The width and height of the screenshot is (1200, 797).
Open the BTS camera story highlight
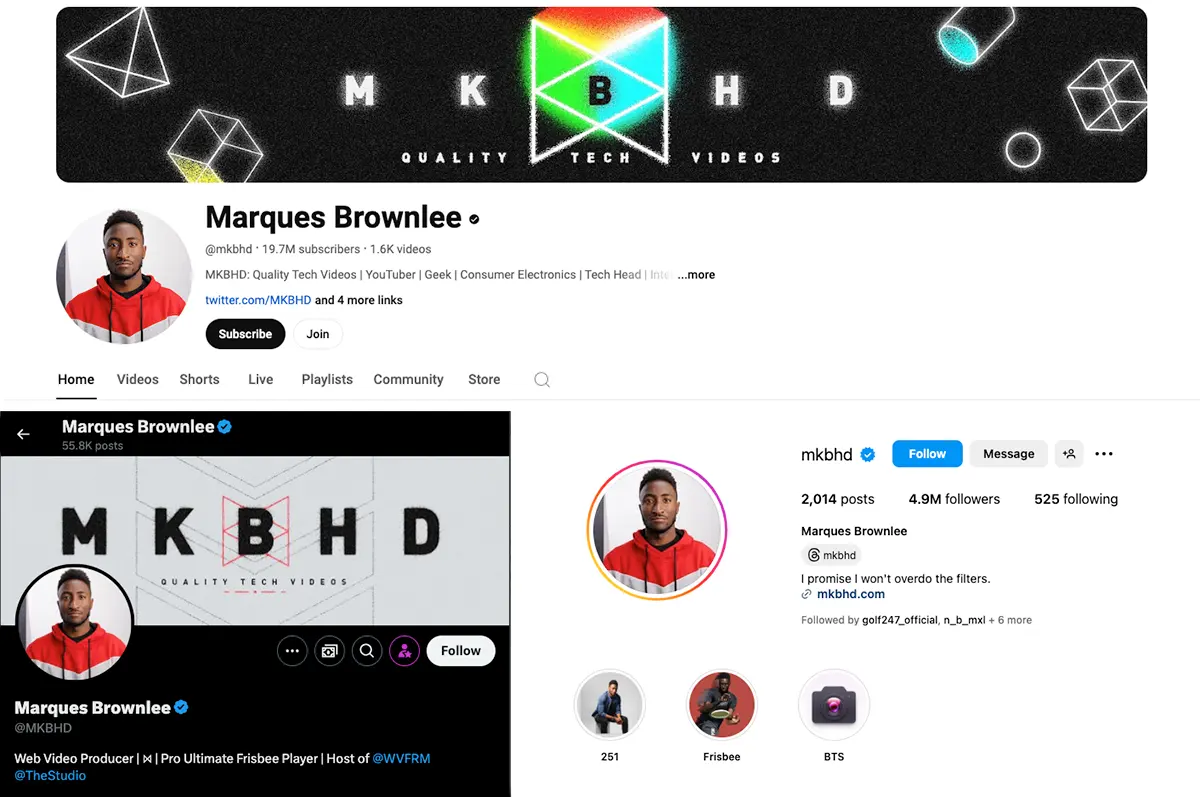834,705
